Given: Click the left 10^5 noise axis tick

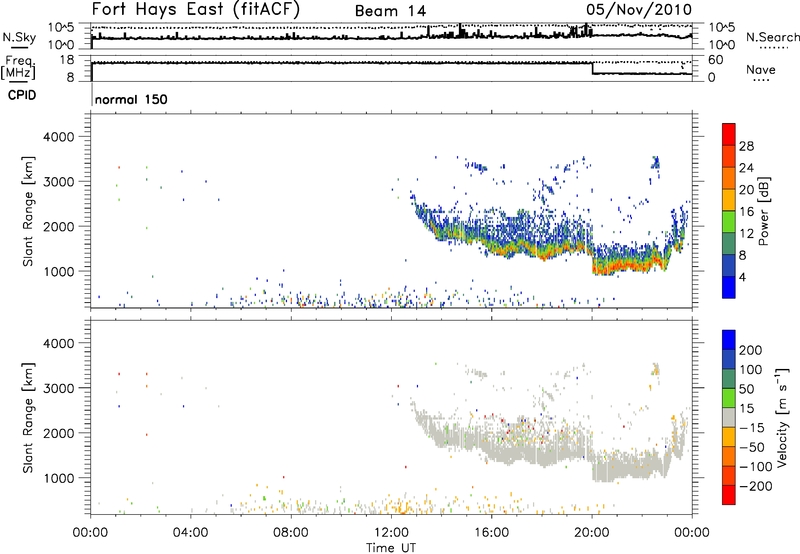Looking at the screenshot, I should 61,27.
